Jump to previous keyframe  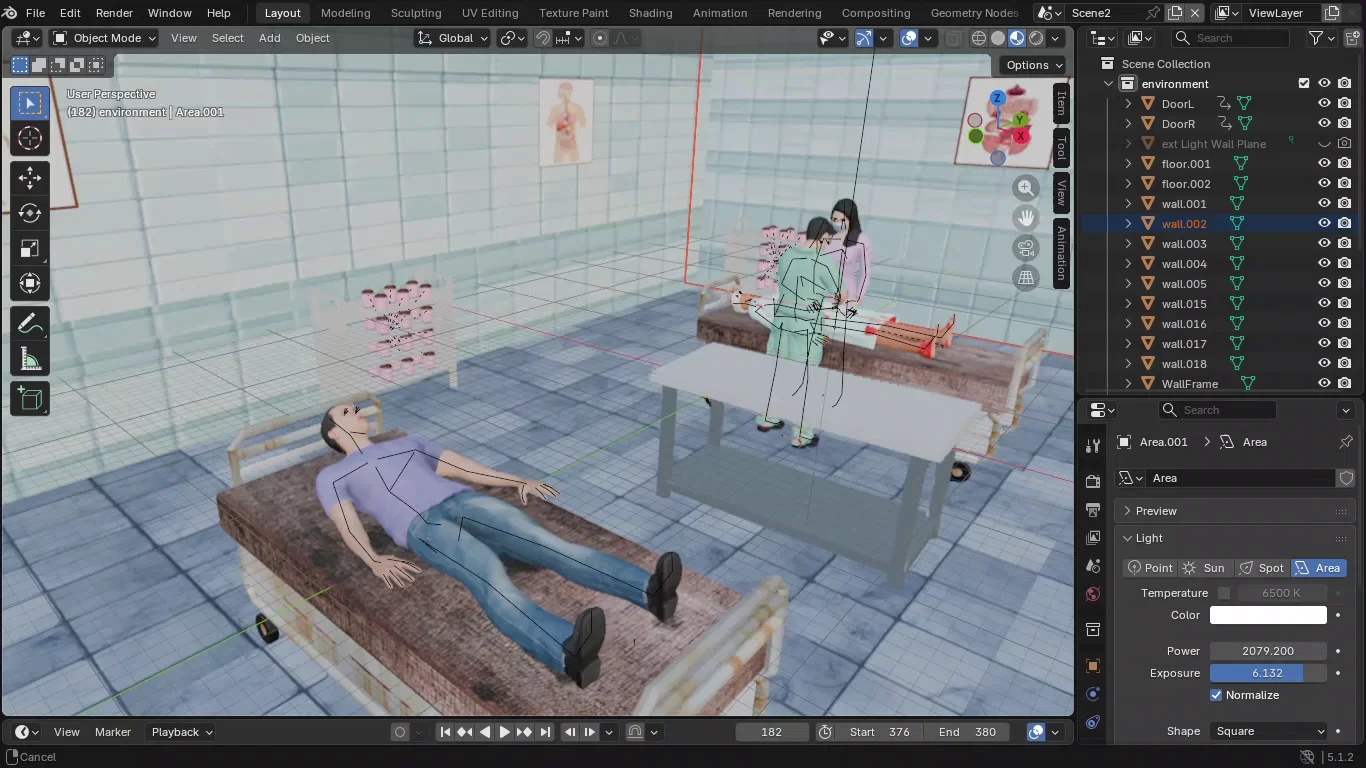[x=465, y=732]
